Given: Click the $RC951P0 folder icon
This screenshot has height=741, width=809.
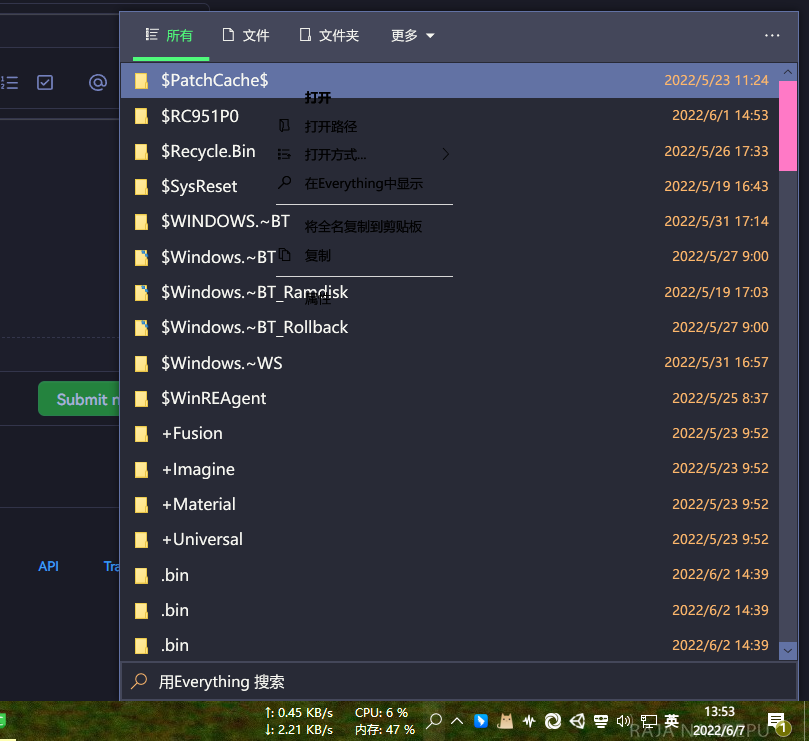Looking at the screenshot, I should pyautogui.click(x=141, y=116).
